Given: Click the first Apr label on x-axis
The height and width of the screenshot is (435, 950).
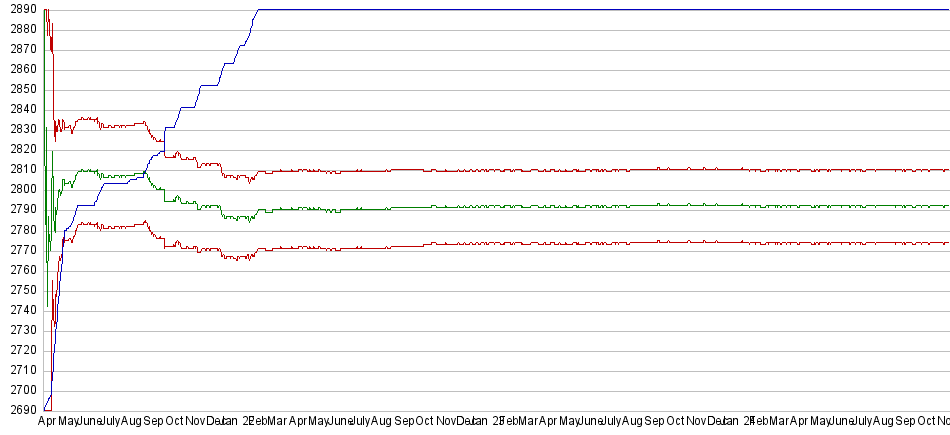Looking at the screenshot, I should click(x=47, y=422).
